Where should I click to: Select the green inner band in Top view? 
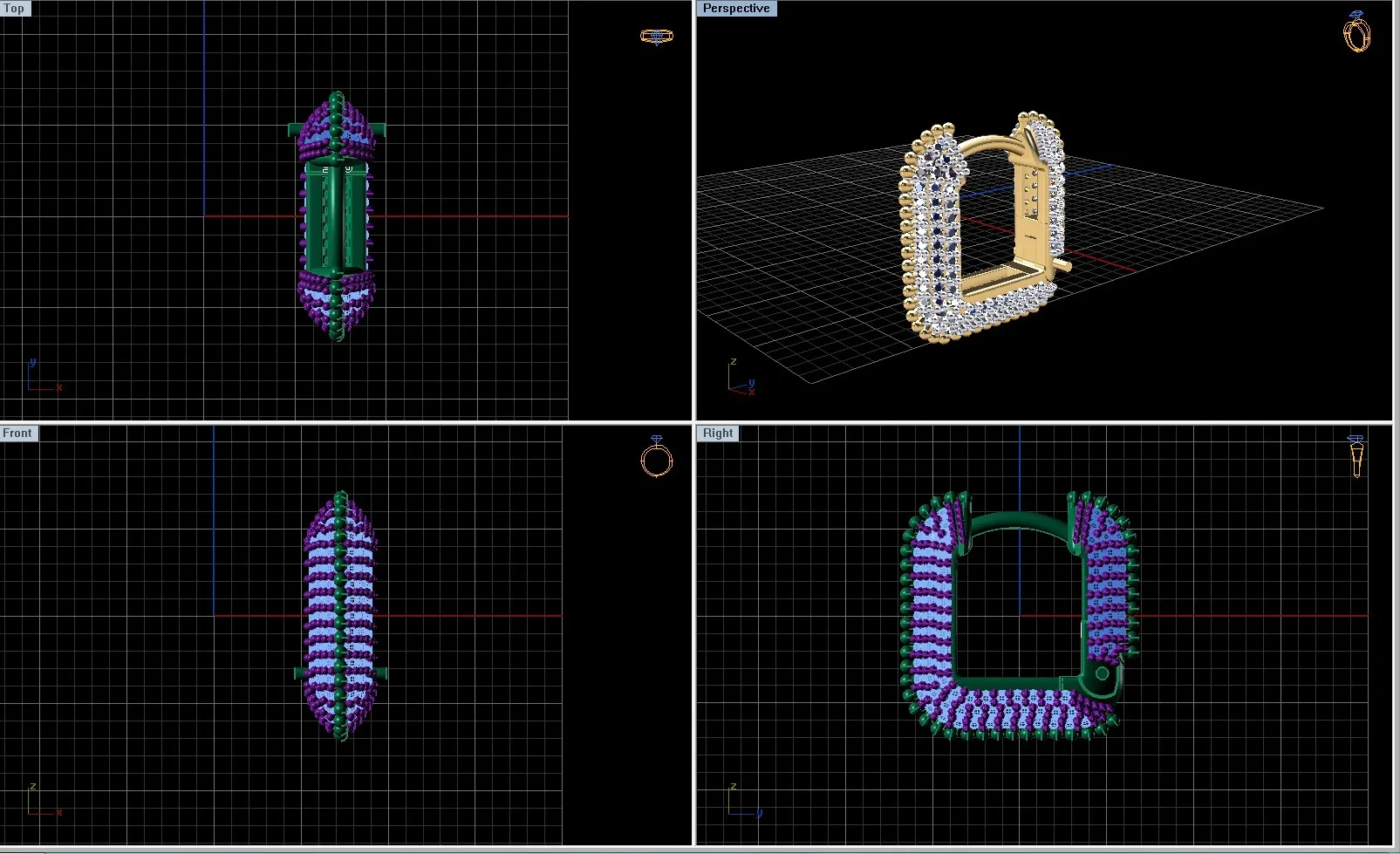coord(336,218)
